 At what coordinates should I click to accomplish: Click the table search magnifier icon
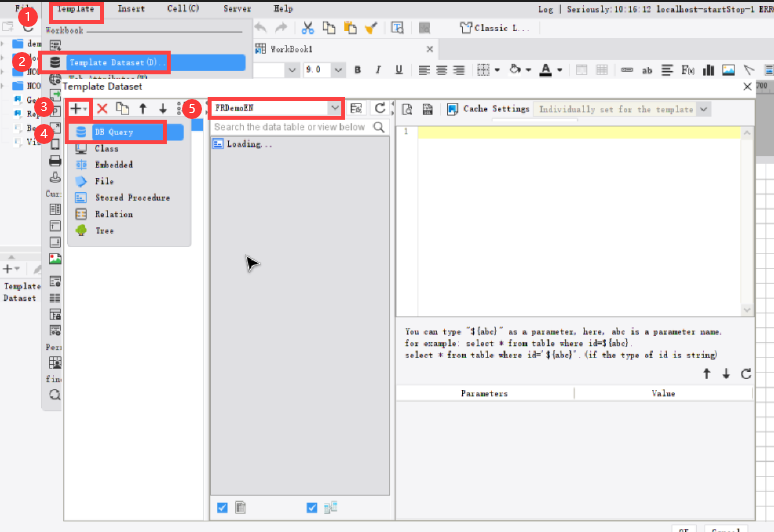(x=379, y=127)
